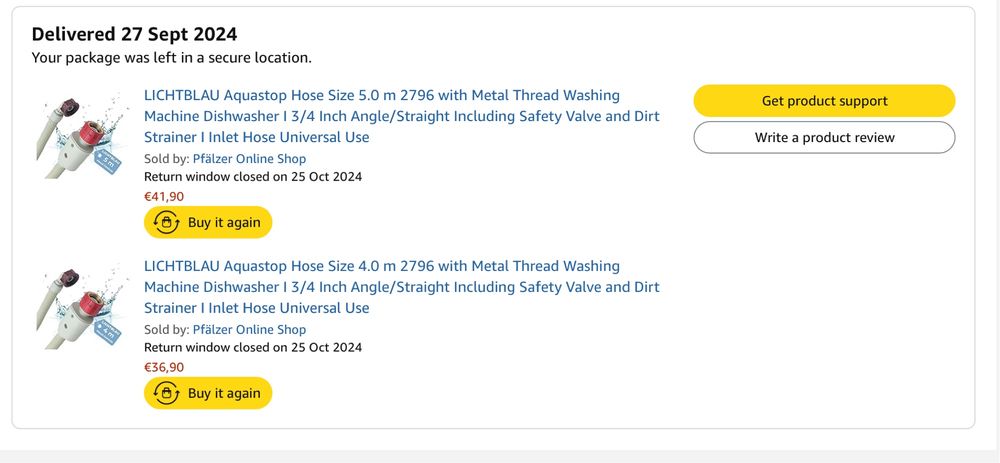Click the buy-again cart icon for 5.0 m hose
Screen dimensions: 1000x463
[167, 222]
